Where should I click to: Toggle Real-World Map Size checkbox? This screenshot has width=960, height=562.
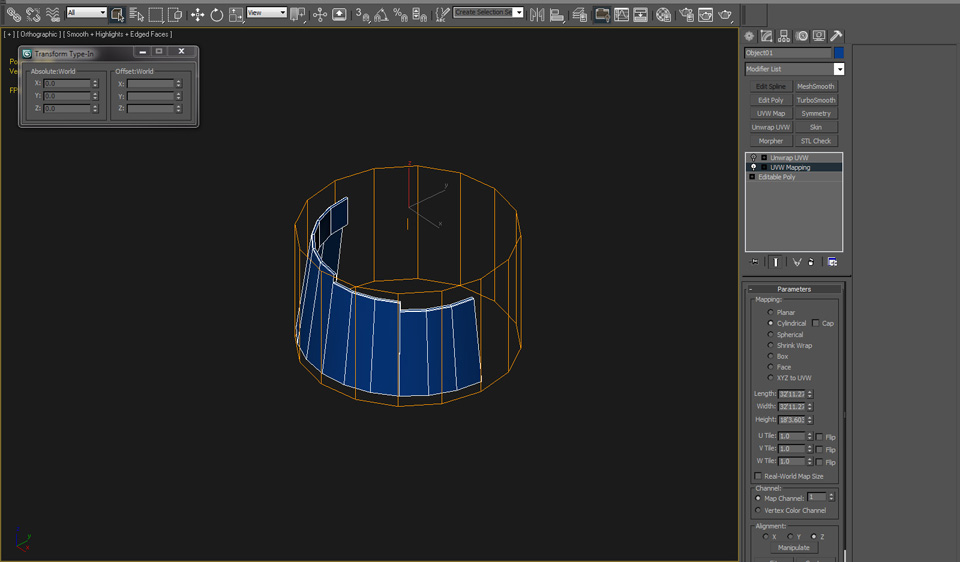point(757,476)
